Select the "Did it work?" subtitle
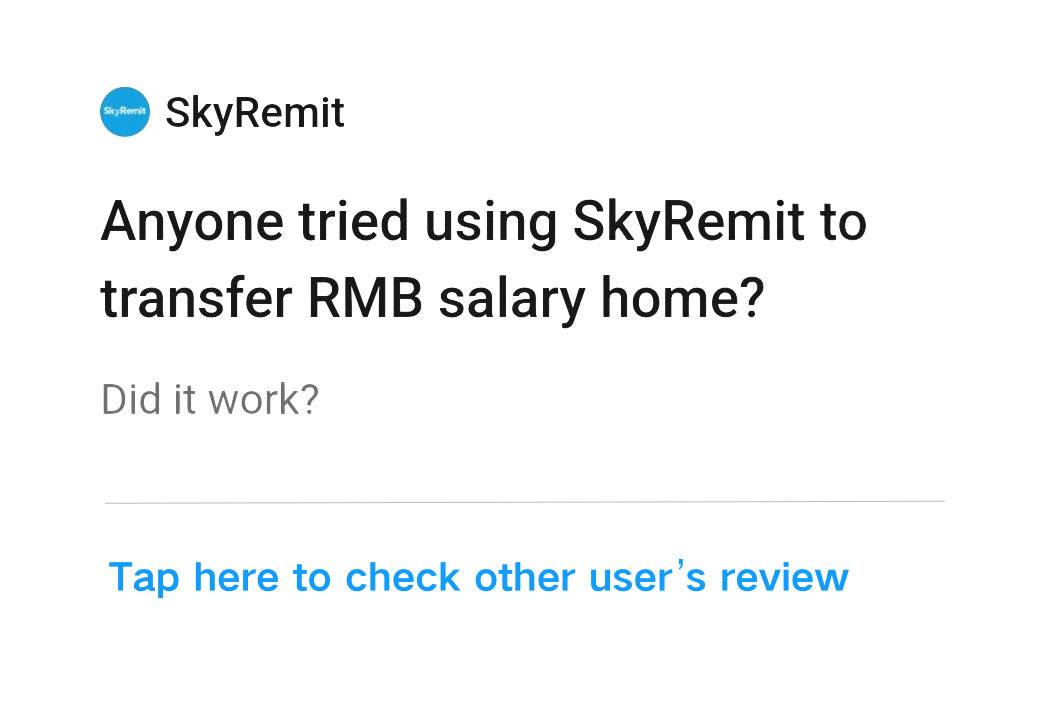Image resolution: width=1050 pixels, height=701 pixels. [x=210, y=400]
